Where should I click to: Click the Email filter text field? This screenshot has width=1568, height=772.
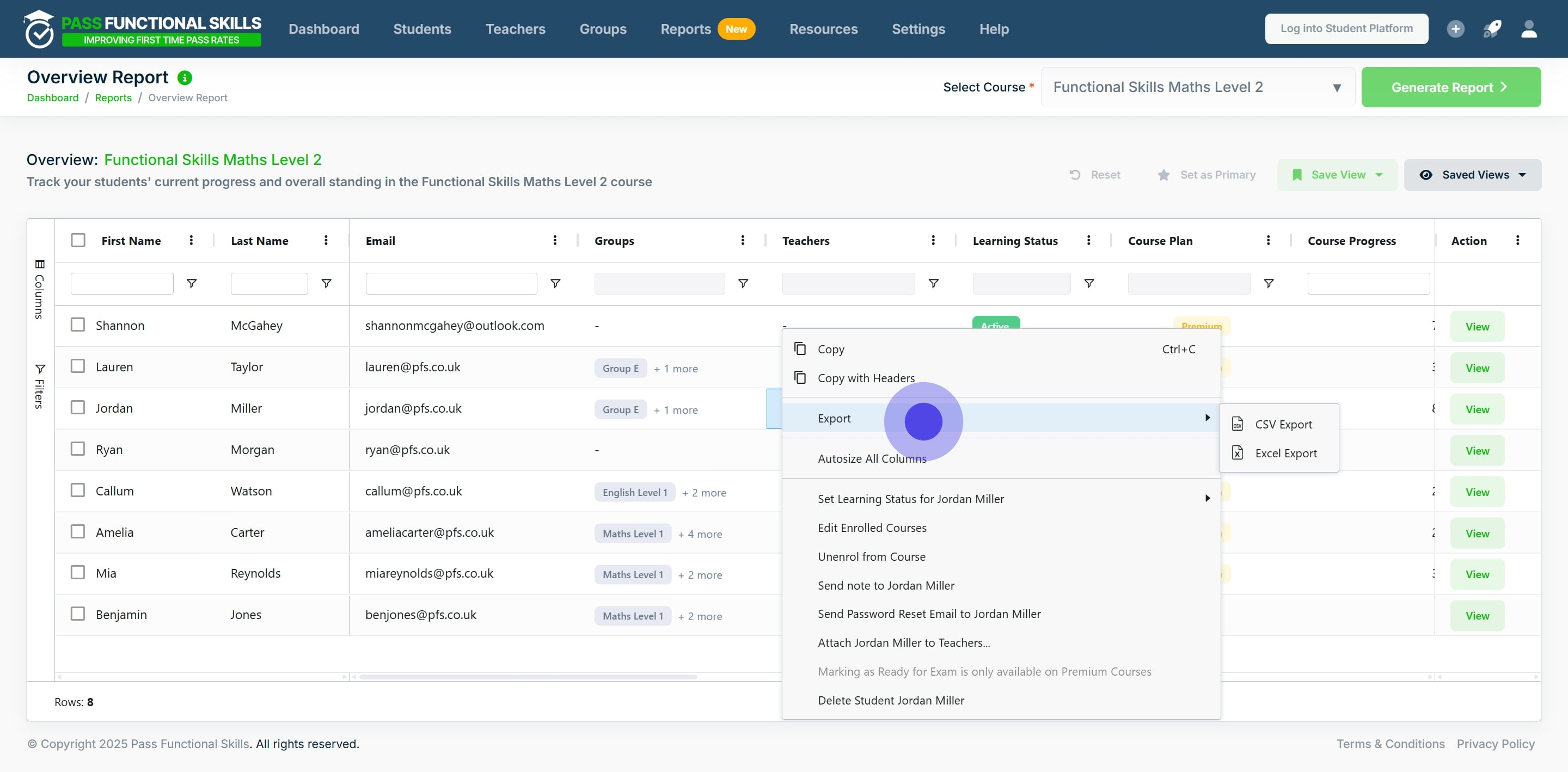coord(451,284)
